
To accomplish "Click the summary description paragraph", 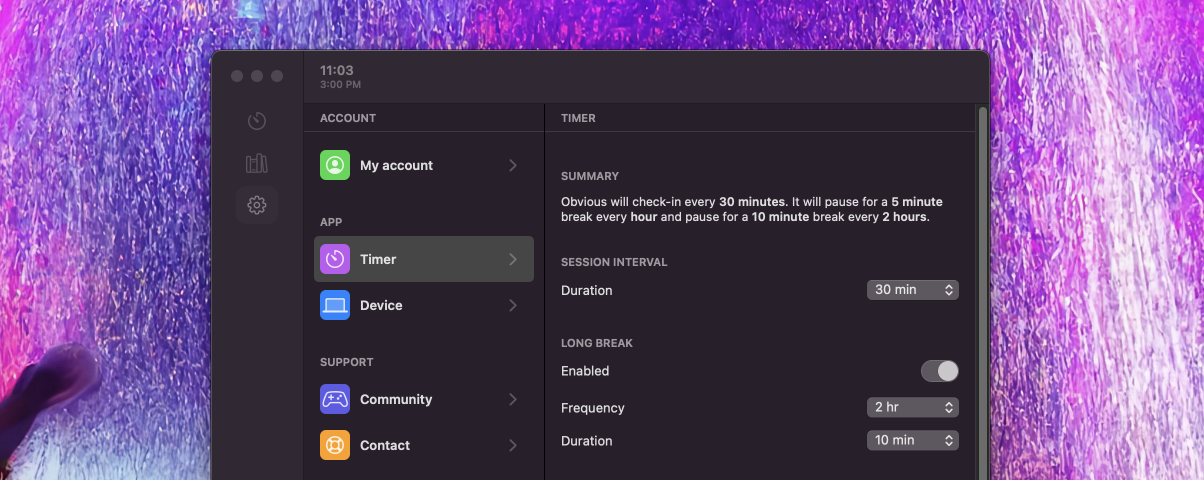I will tap(752, 209).
